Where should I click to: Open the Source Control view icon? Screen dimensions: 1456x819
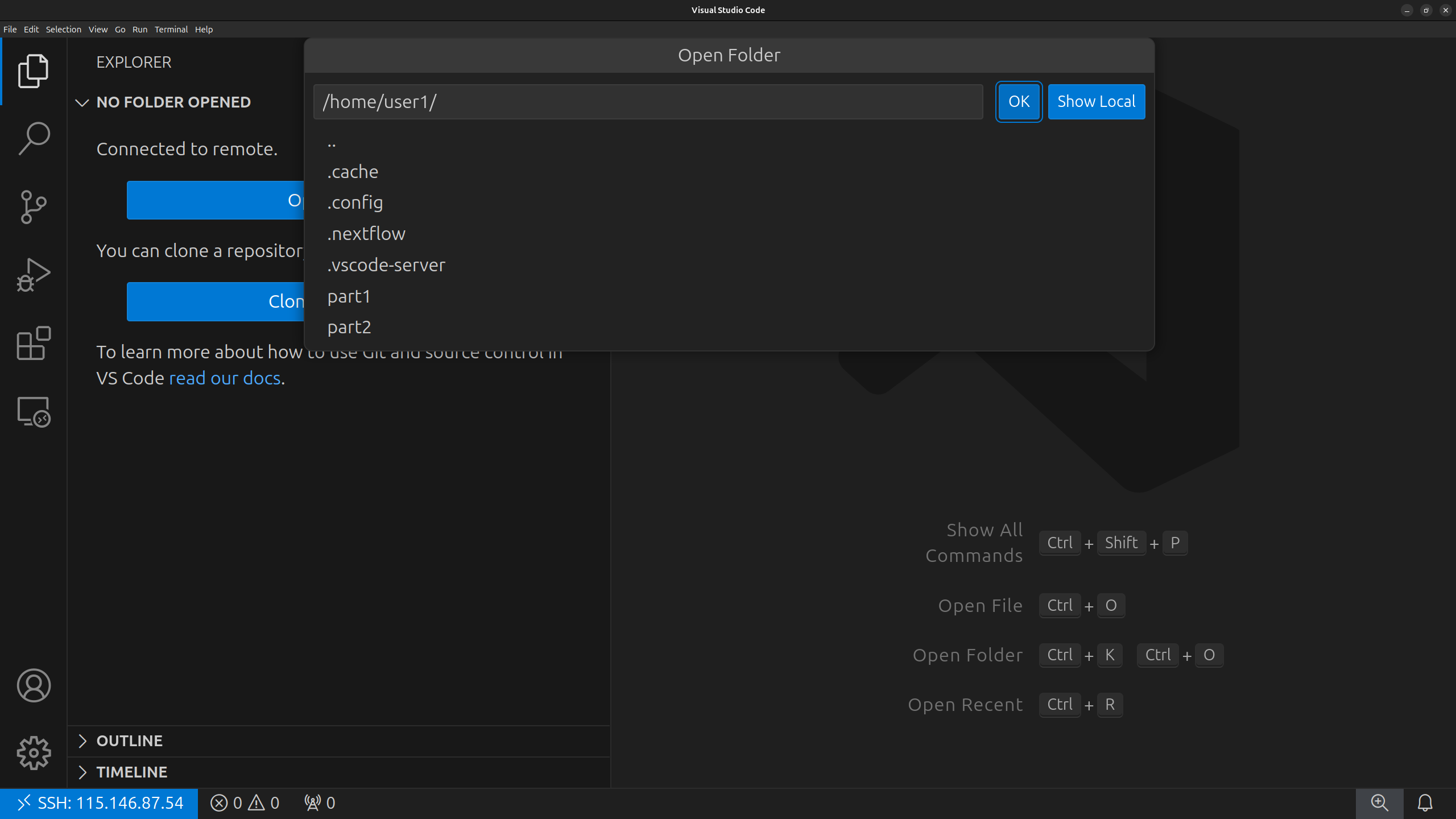coord(34,207)
